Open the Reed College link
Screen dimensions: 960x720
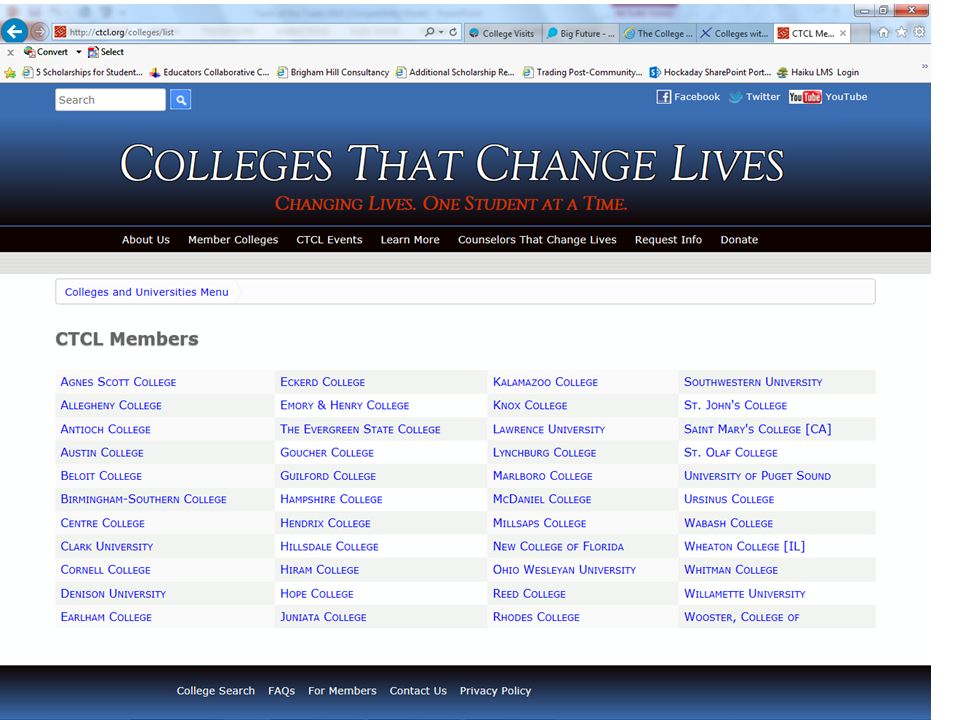tap(530, 594)
